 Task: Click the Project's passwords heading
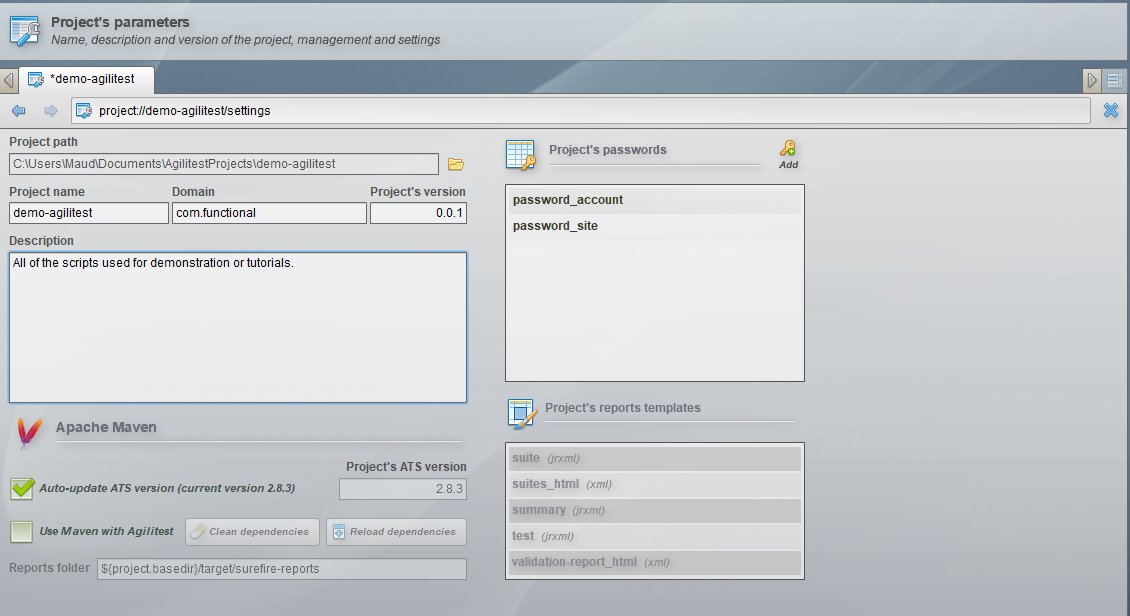608,150
